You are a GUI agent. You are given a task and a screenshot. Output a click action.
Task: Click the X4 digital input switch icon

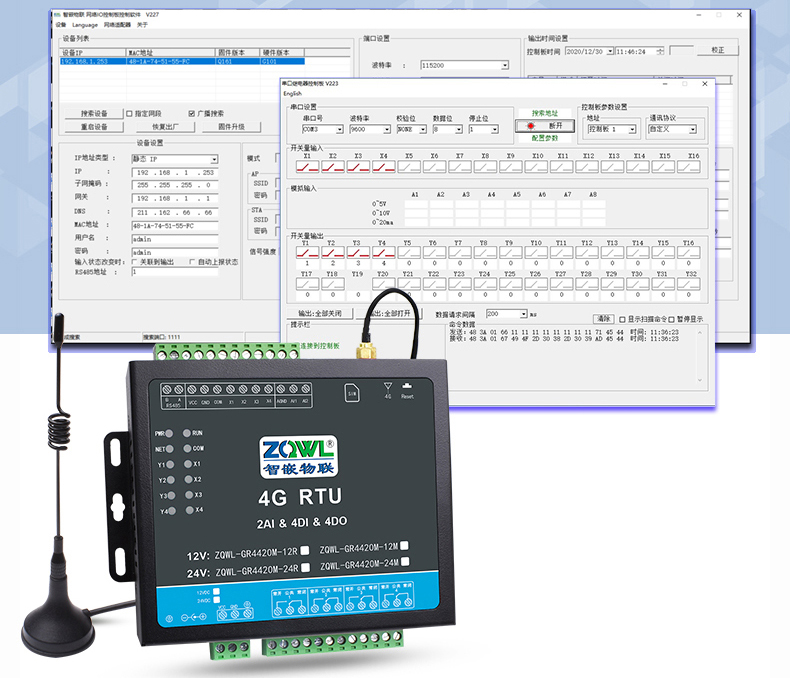tap(382, 167)
